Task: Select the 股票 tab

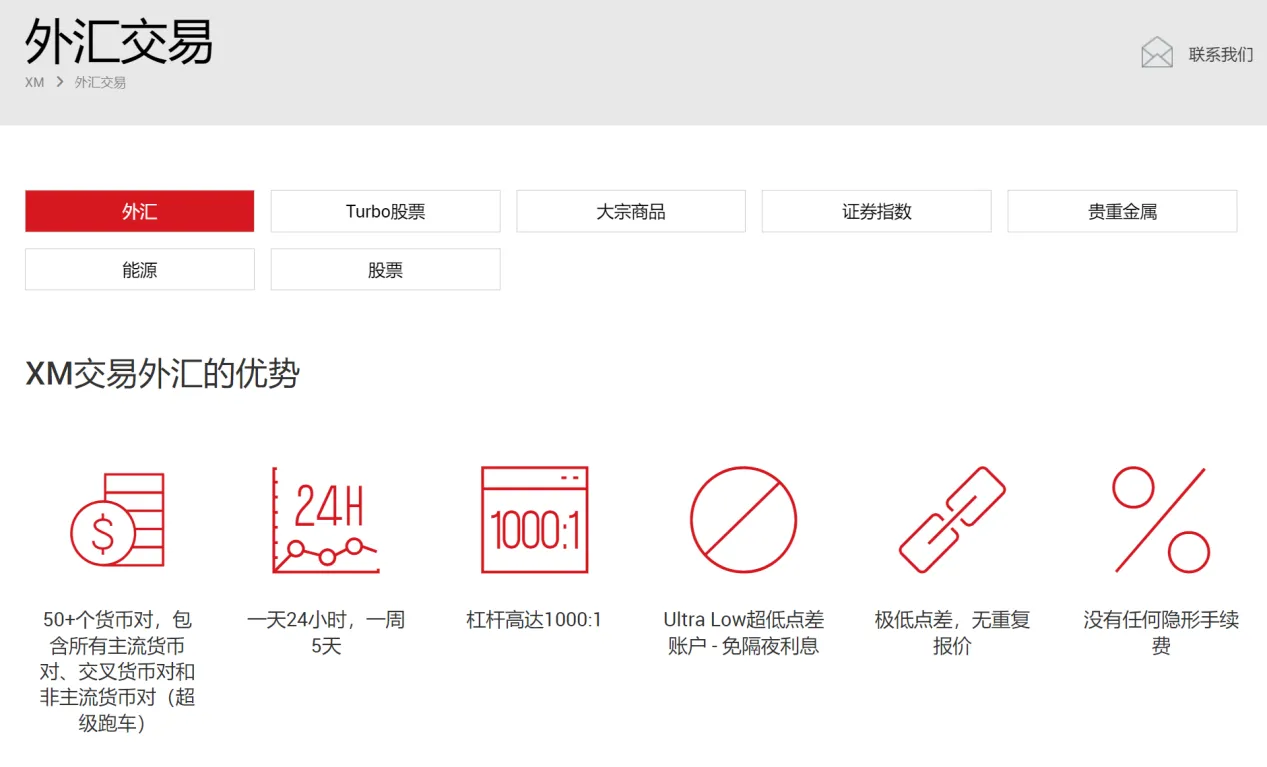Action: [x=385, y=269]
